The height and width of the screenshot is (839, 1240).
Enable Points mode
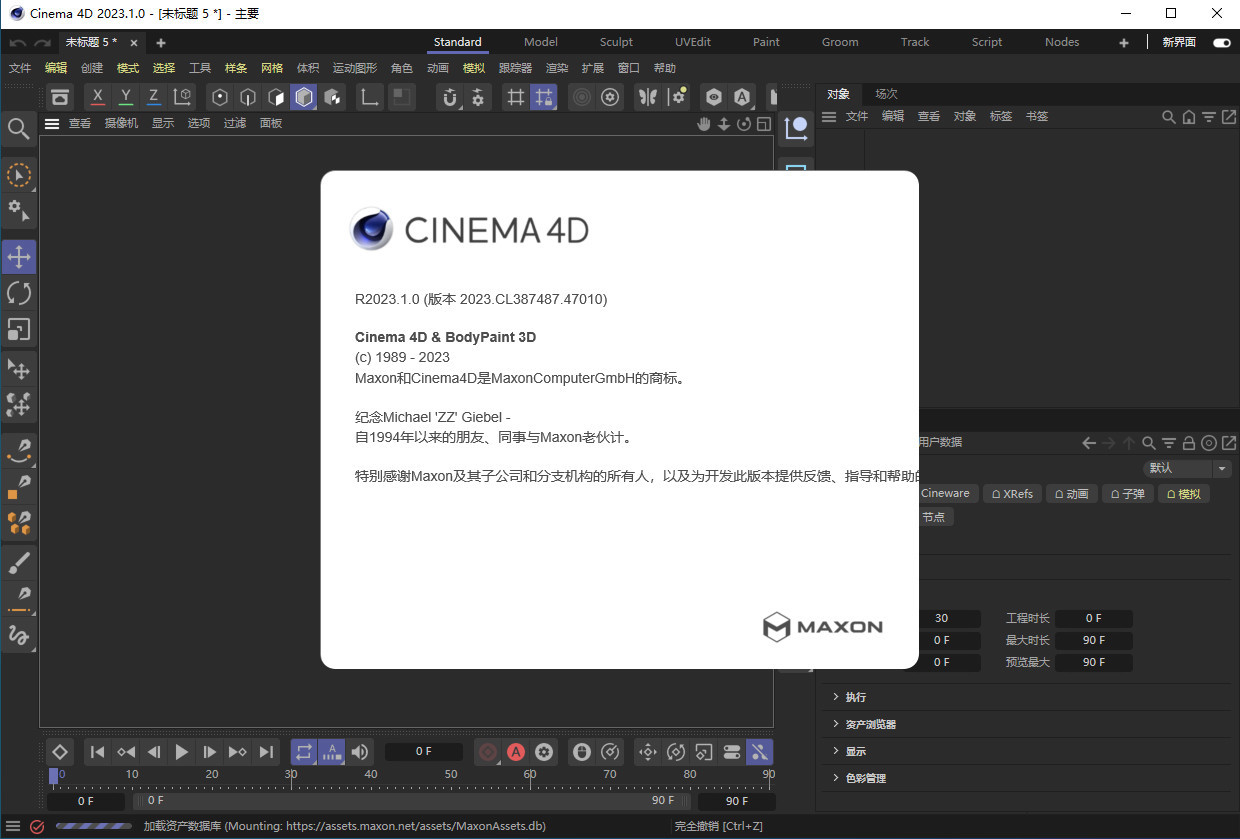point(220,97)
